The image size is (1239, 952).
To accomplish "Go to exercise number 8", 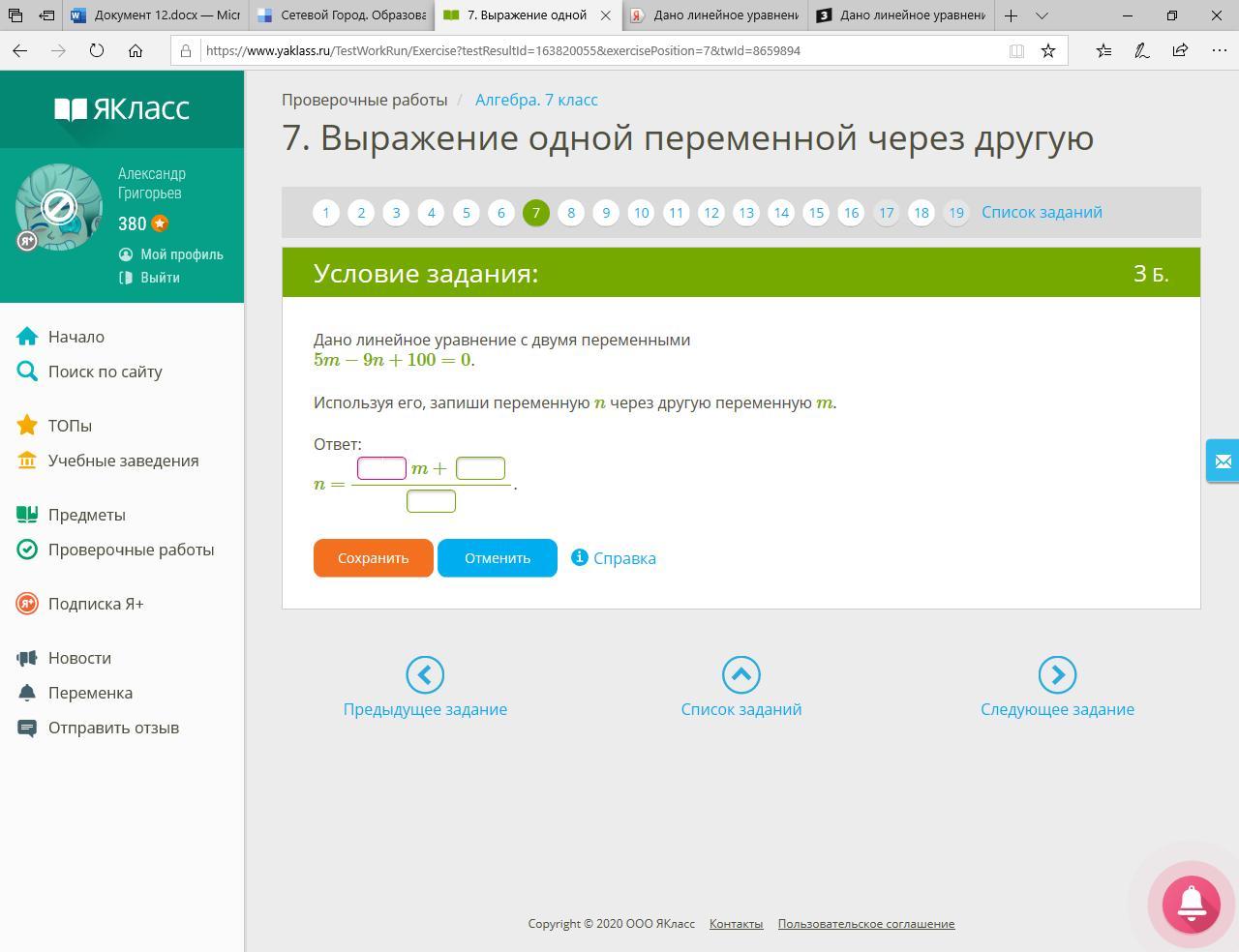I will (x=571, y=213).
